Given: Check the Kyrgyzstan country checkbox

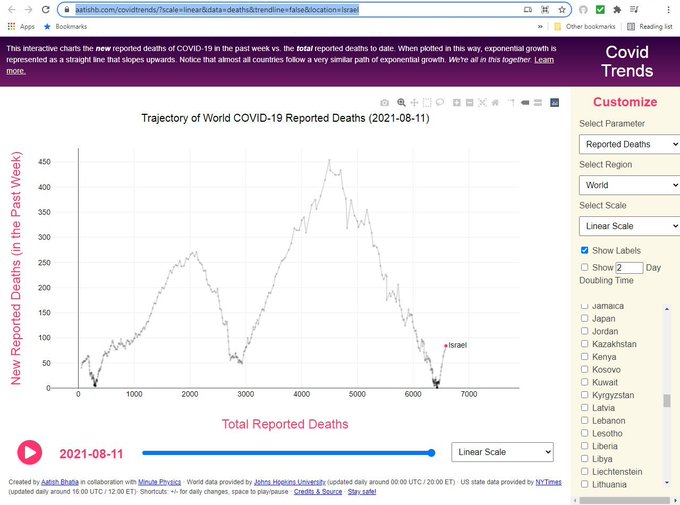Looking at the screenshot, I should [584, 395].
